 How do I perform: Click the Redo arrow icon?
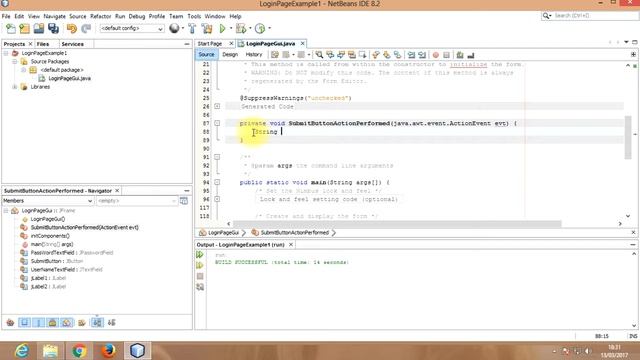86,29
